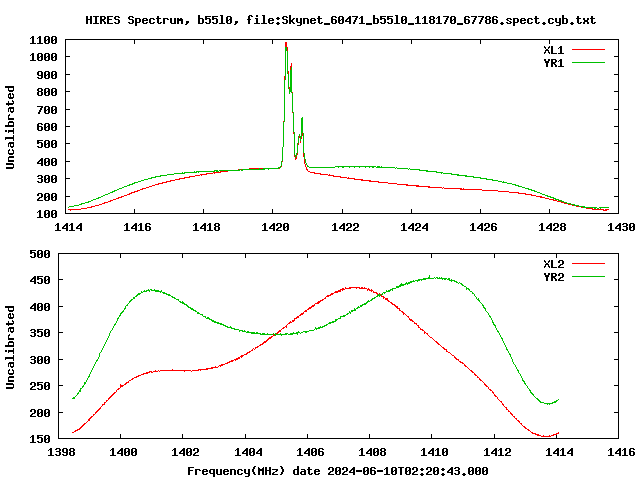This screenshot has width=640, height=480.
Task: Click the 1408 frequency tick label
Action: (x=372, y=452)
